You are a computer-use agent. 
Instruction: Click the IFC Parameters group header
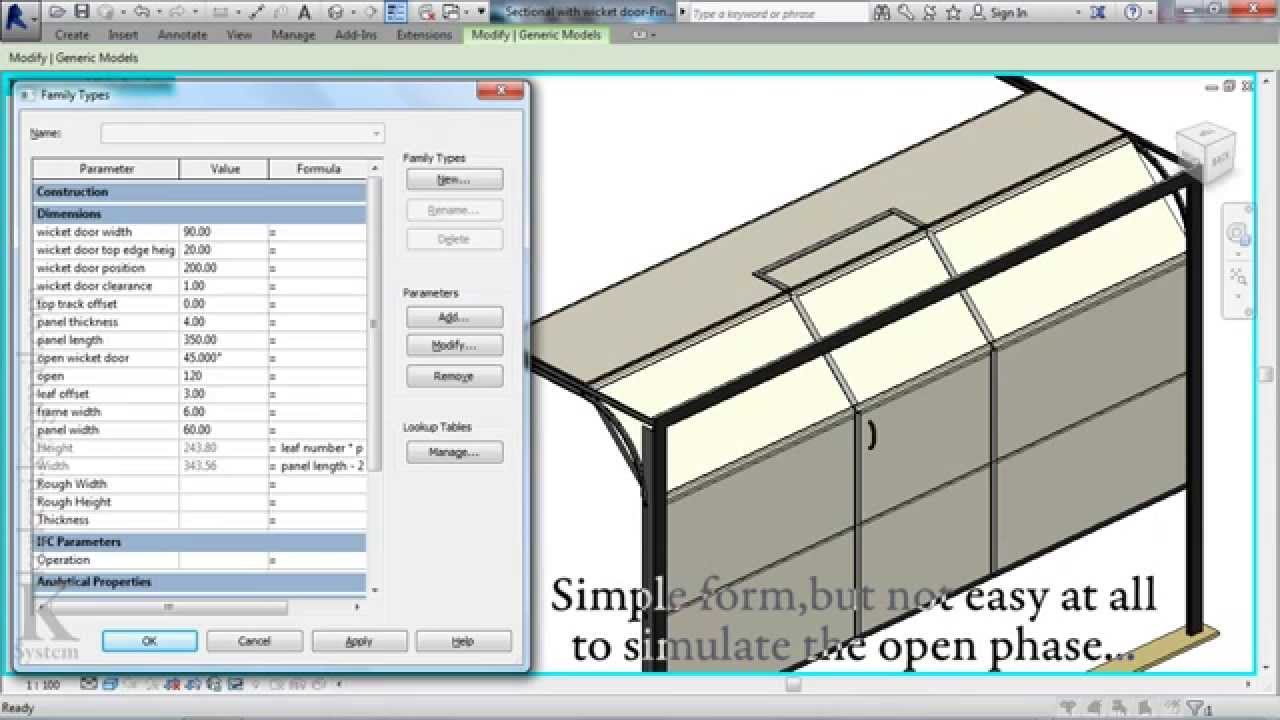coord(200,542)
